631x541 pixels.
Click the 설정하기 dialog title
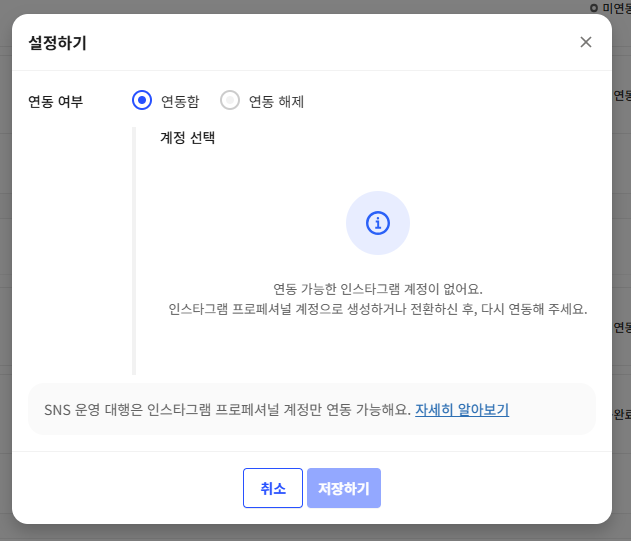point(57,42)
